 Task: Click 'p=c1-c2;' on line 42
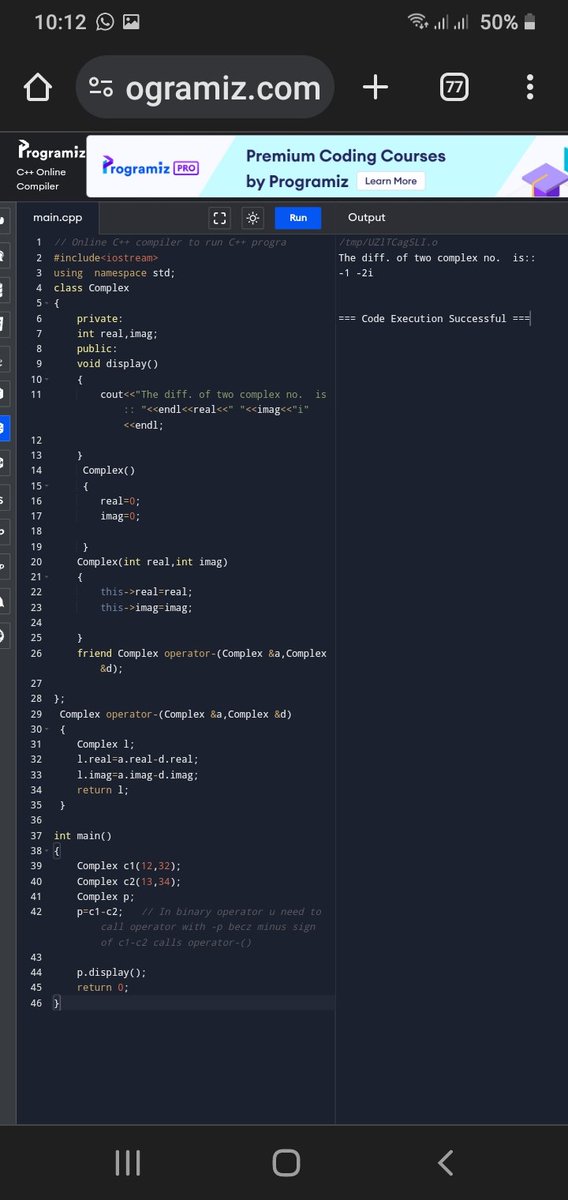coord(100,912)
